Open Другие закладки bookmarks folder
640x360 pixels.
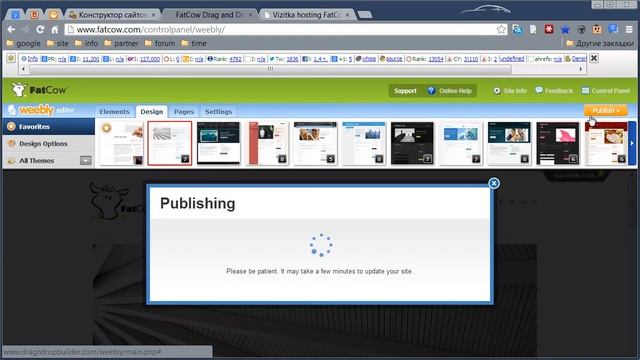(x=600, y=43)
